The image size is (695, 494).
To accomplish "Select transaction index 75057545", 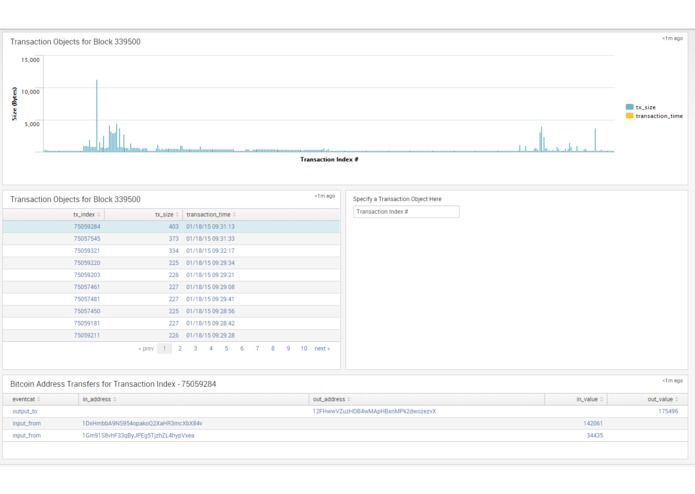I will coord(87,239).
